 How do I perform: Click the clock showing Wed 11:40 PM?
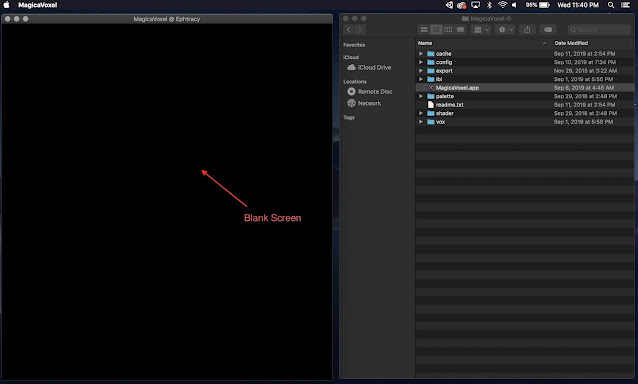click(x=578, y=5)
